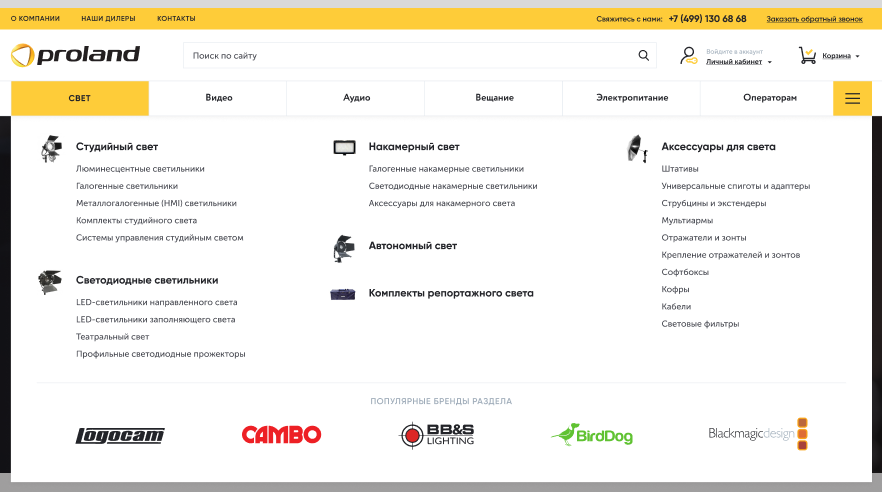Click the Proland logo
The image size is (882, 492).
click(x=76, y=55)
